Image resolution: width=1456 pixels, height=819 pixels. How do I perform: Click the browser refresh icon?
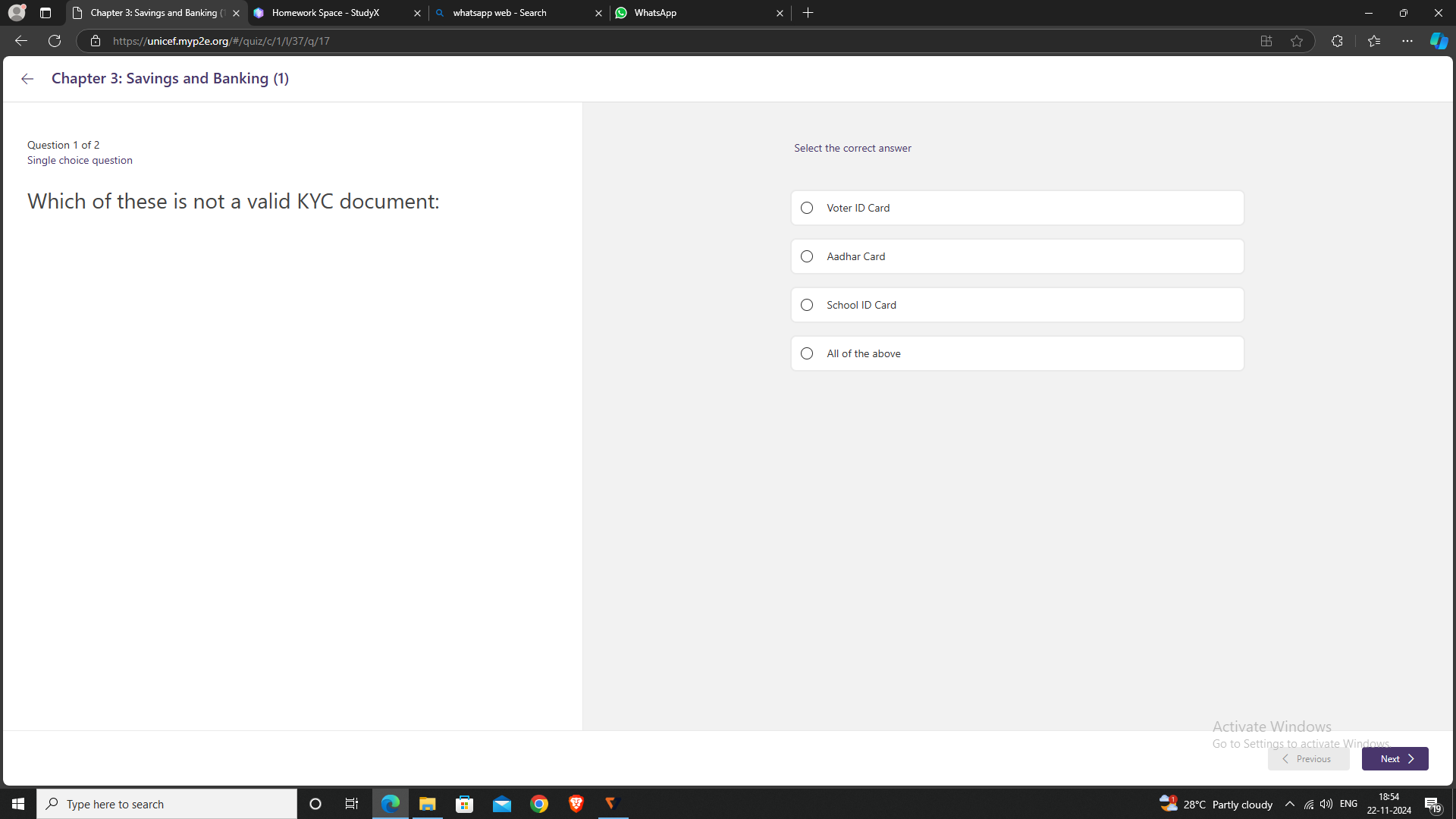tap(54, 41)
